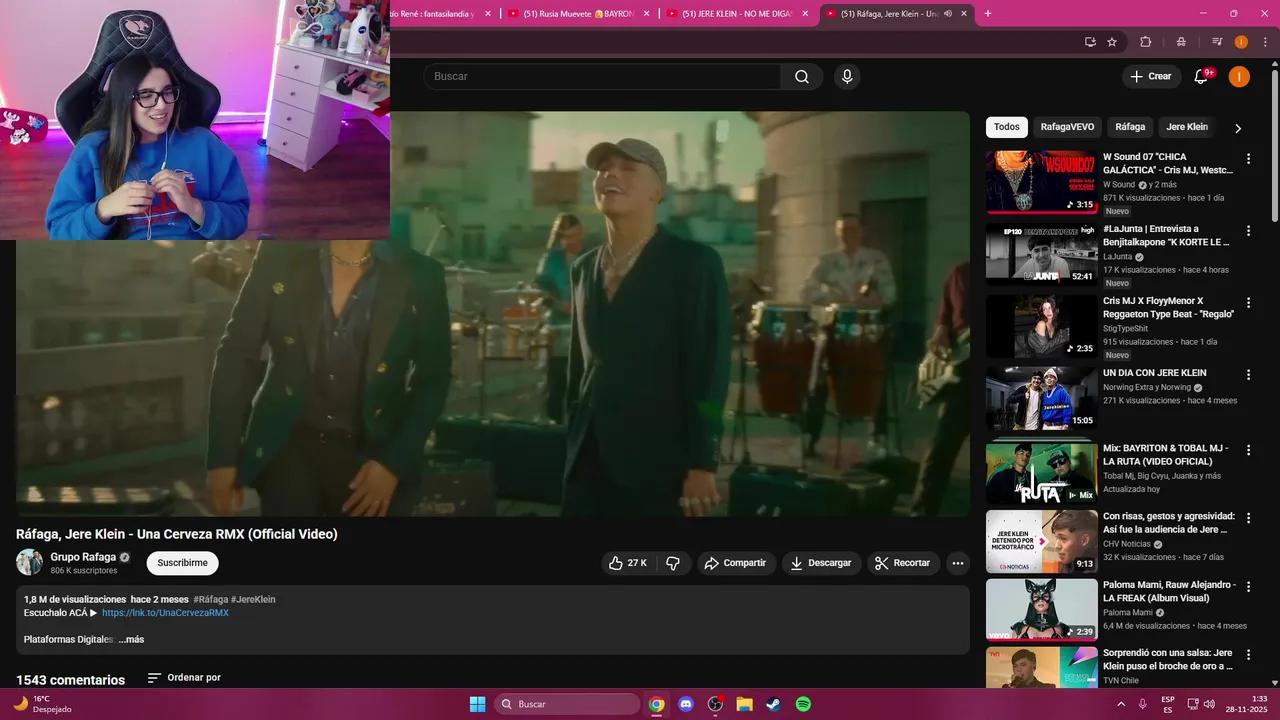Open the Chrome profile avatar
Viewport: 1280px width, 720px height.
click(x=1241, y=42)
